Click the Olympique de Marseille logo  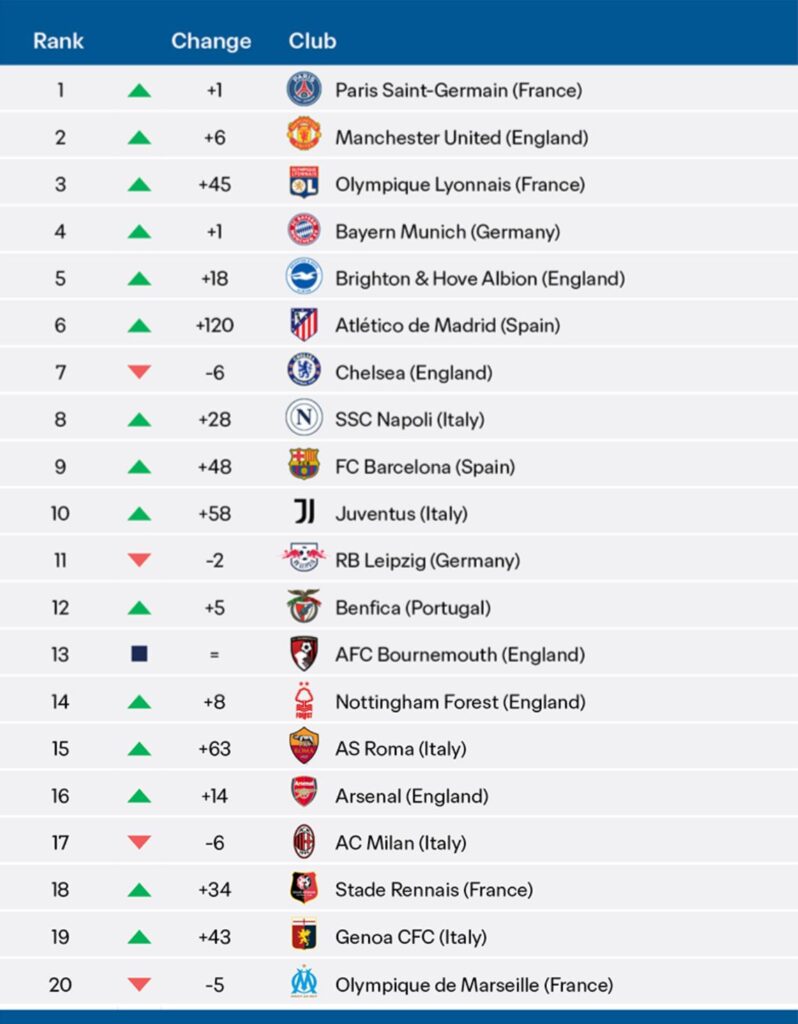[x=304, y=983]
